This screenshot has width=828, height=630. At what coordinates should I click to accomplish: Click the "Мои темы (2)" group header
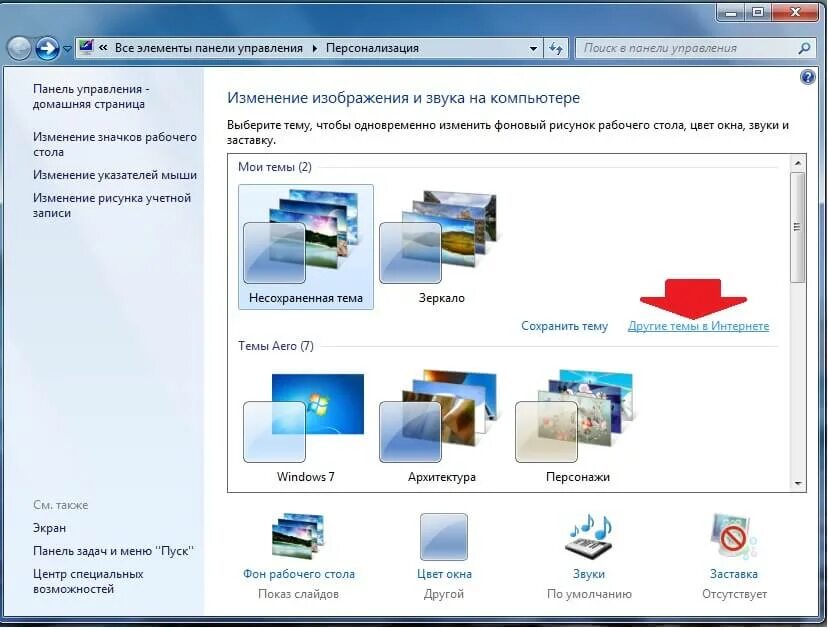pos(275,167)
